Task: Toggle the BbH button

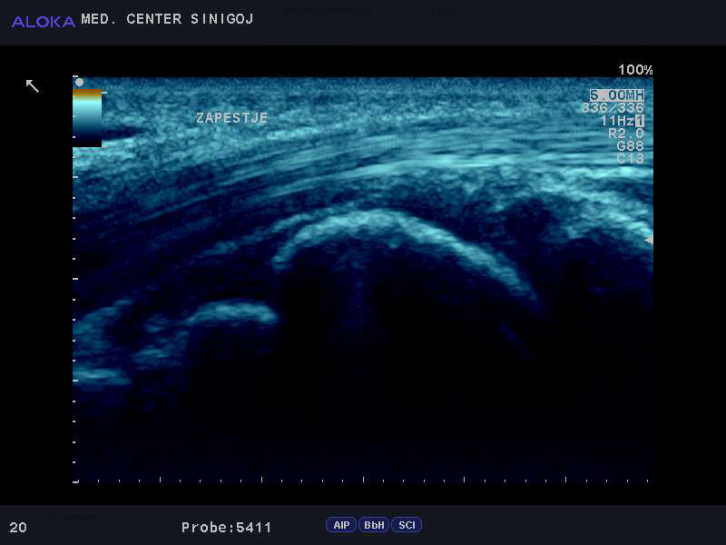Action: click(x=374, y=525)
